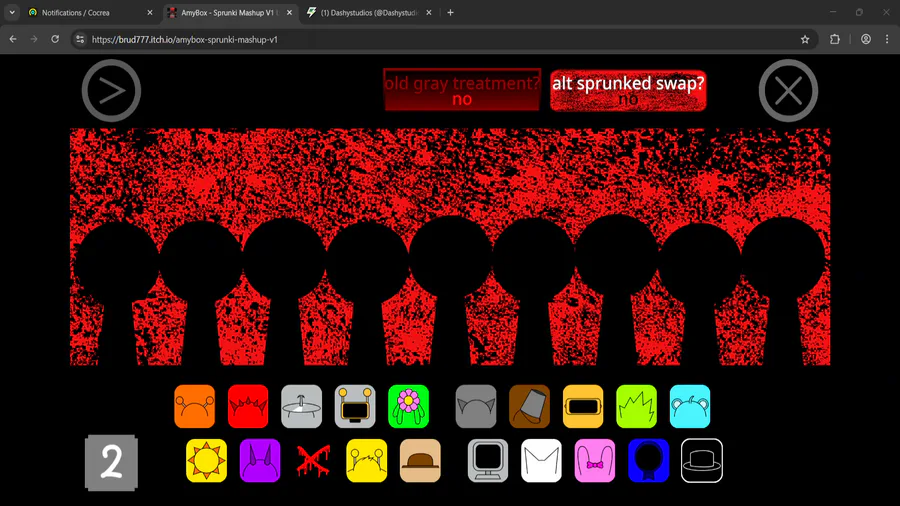The image size is (900, 506).
Task: Select the white cat ears character icon
Action: (x=541, y=461)
